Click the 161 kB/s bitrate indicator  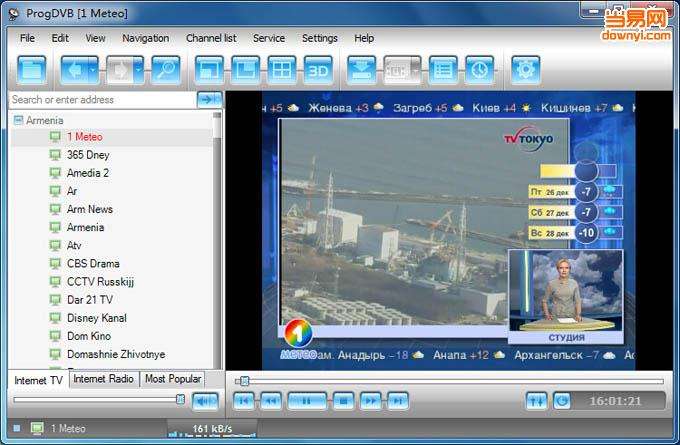click(212, 429)
